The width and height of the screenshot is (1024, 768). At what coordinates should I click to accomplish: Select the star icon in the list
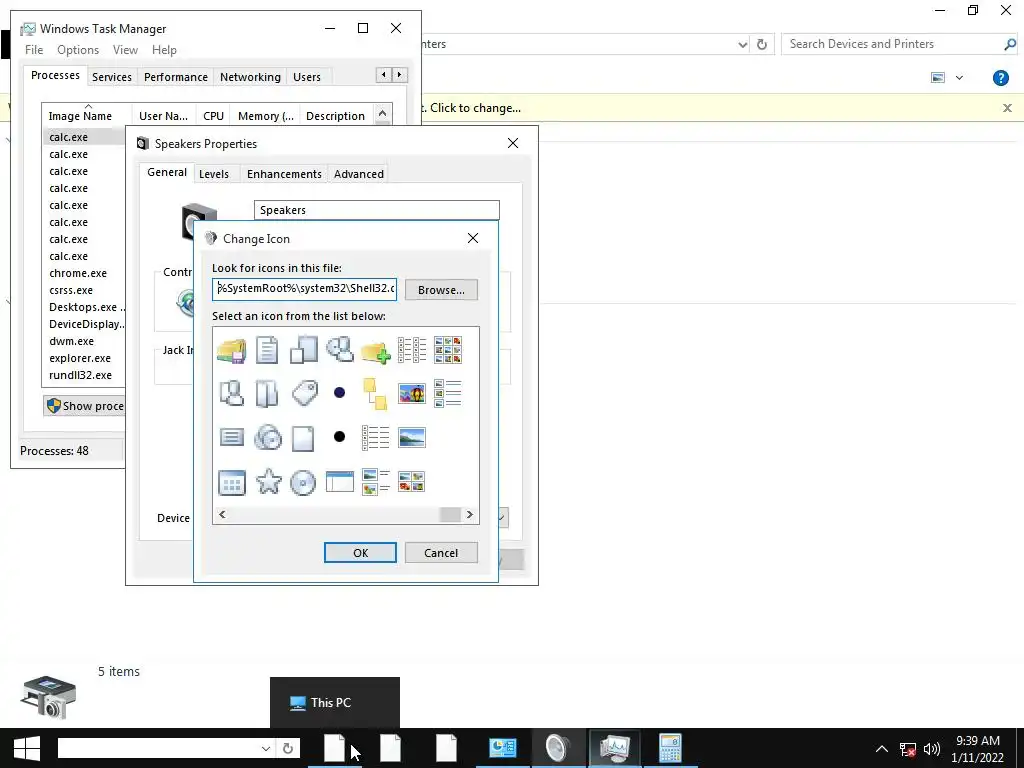[x=268, y=482]
